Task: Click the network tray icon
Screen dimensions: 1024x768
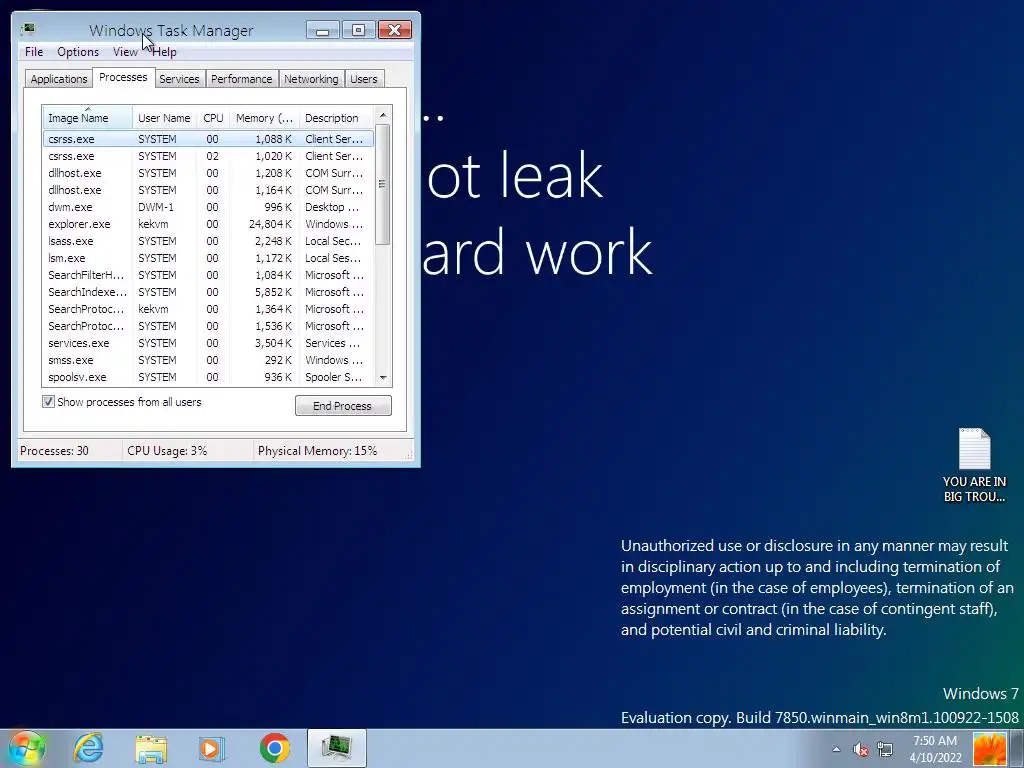Action: [885, 749]
